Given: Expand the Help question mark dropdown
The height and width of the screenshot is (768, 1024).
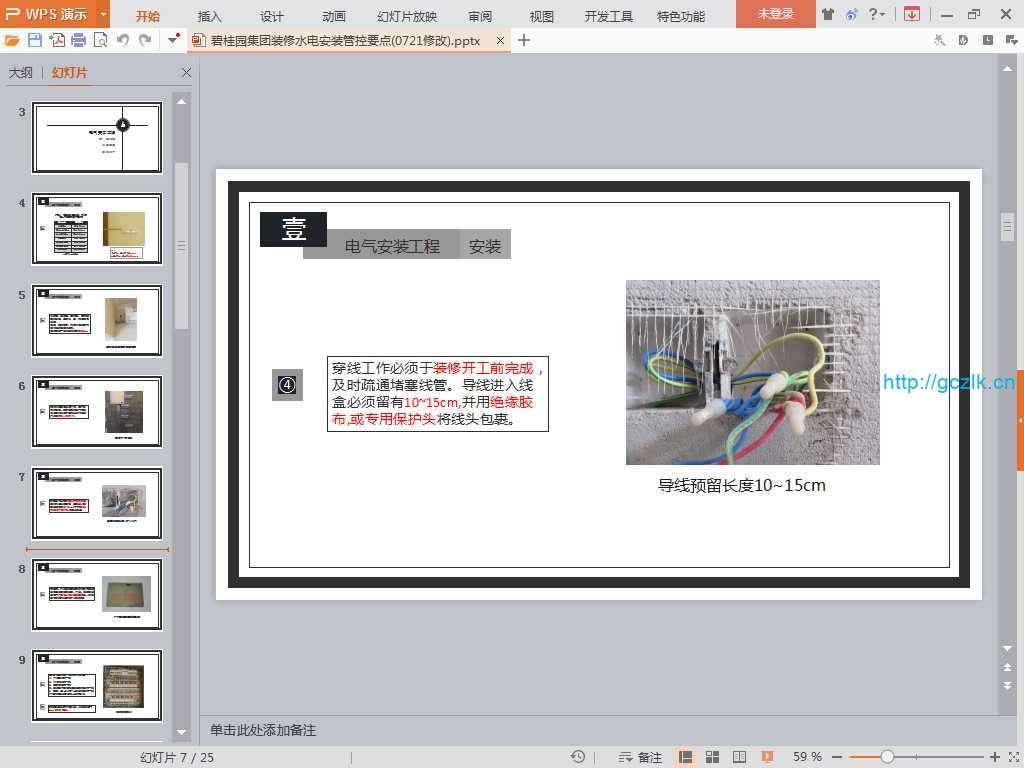Looking at the screenshot, I should (x=877, y=14).
